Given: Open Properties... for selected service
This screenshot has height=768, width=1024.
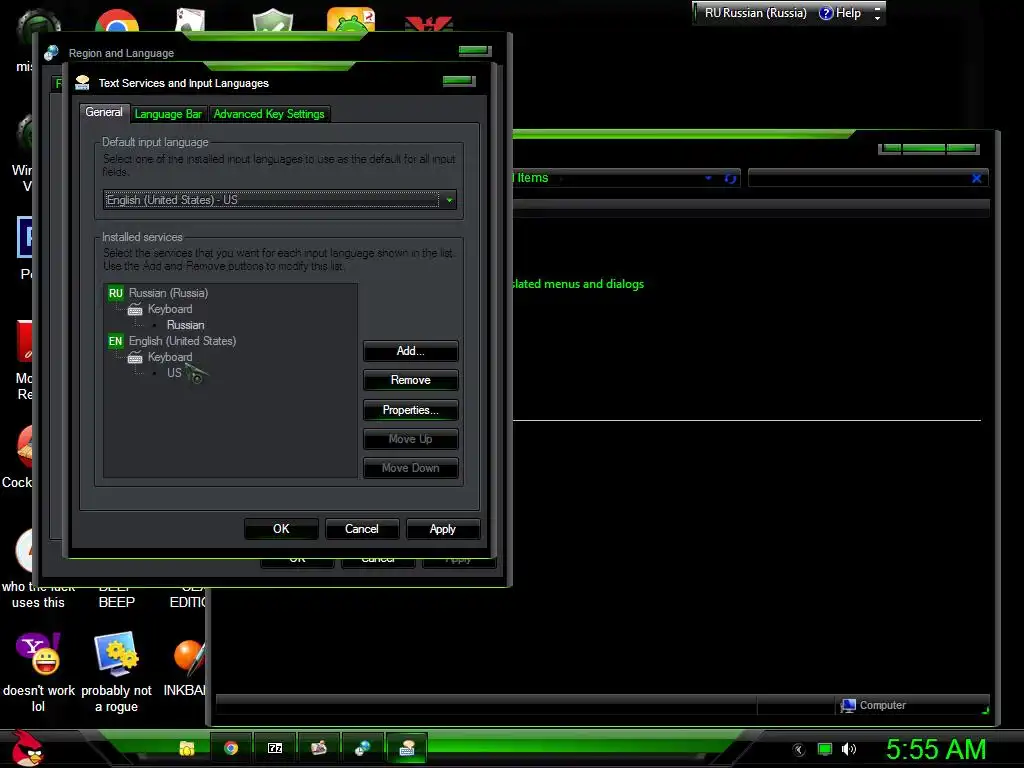Looking at the screenshot, I should coord(410,410).
